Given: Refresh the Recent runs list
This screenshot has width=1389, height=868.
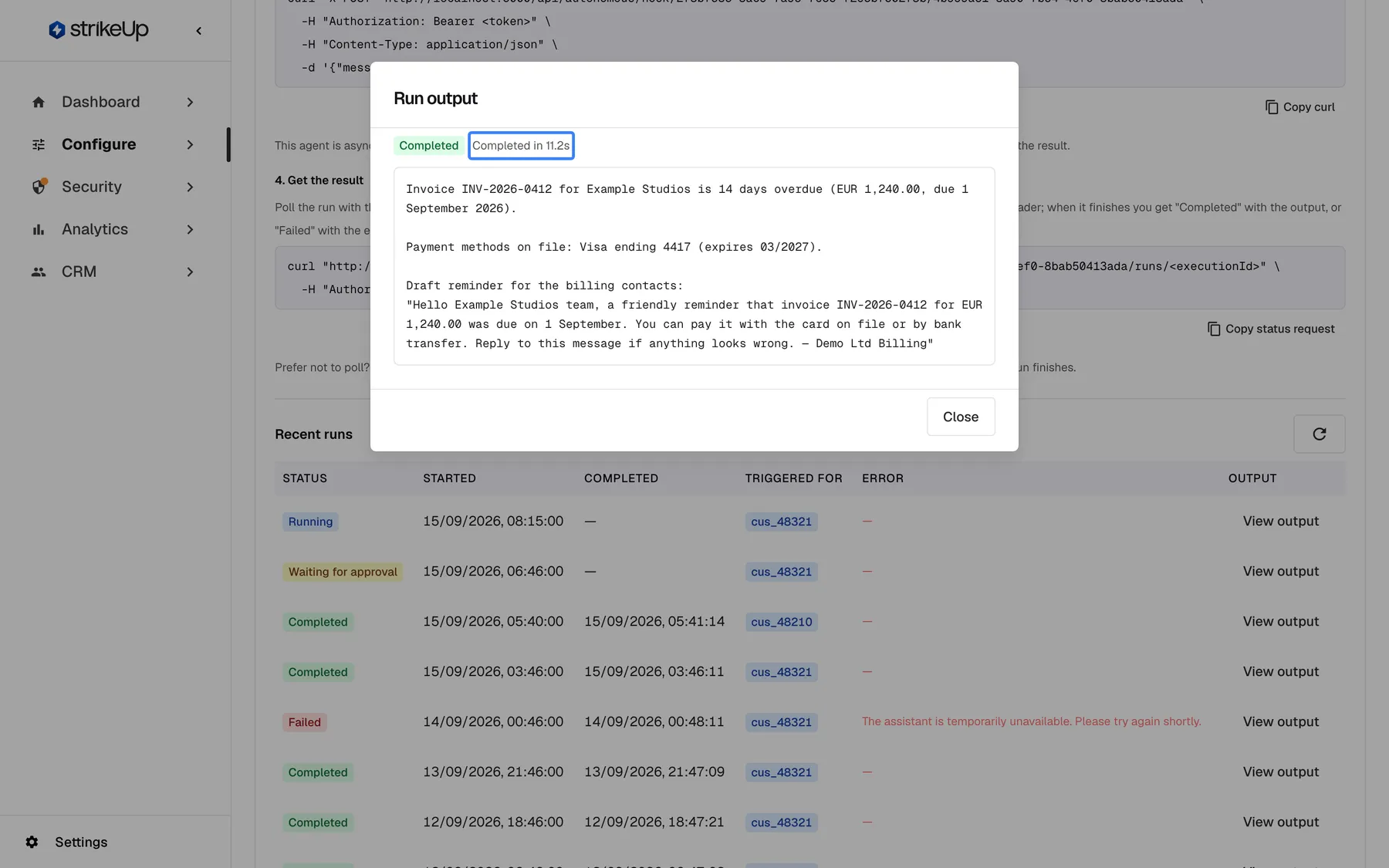Looking at the screenshot, I should [x=1319, y=434].
